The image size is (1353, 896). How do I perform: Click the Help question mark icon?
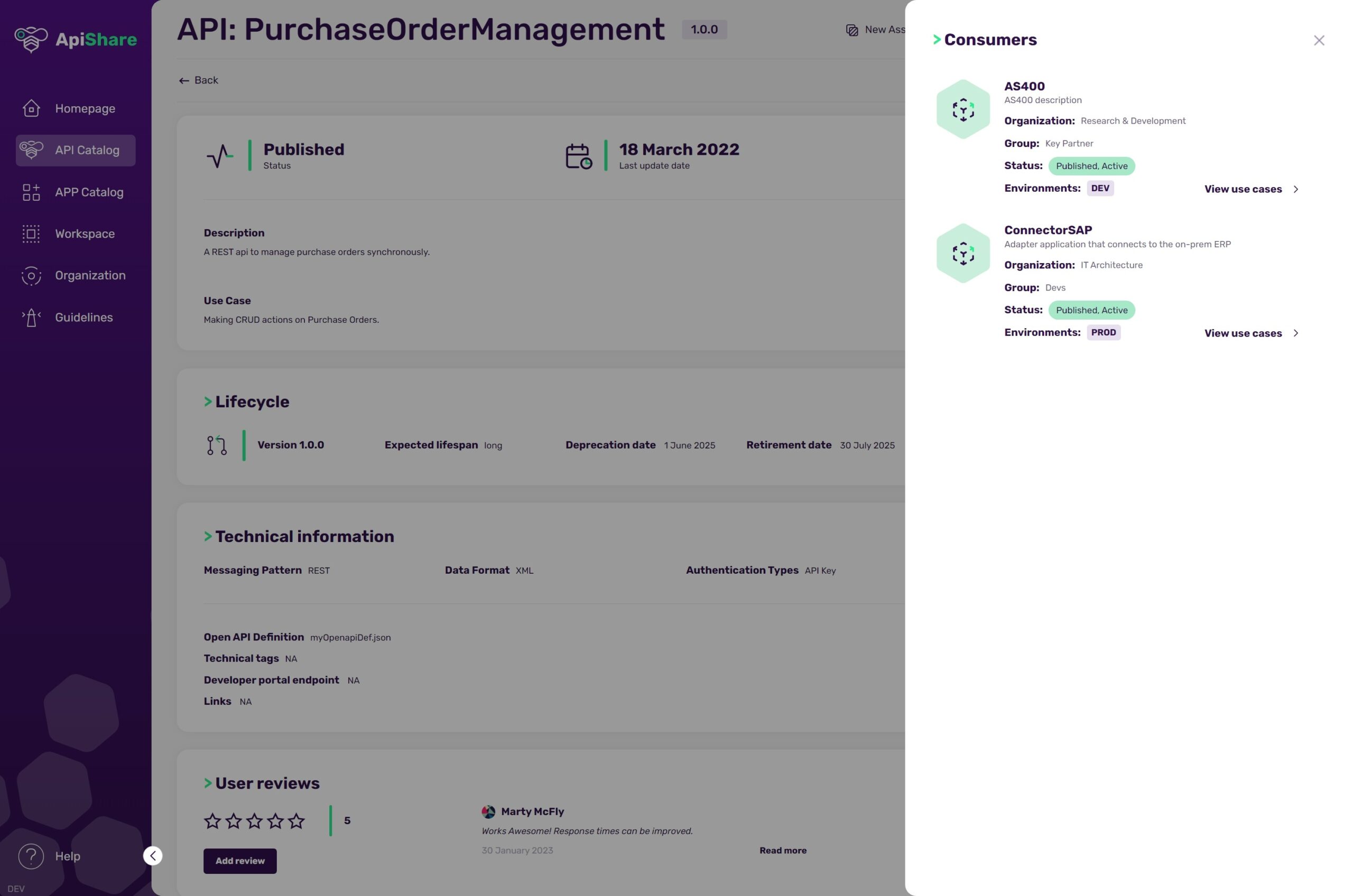coord(31,855)
